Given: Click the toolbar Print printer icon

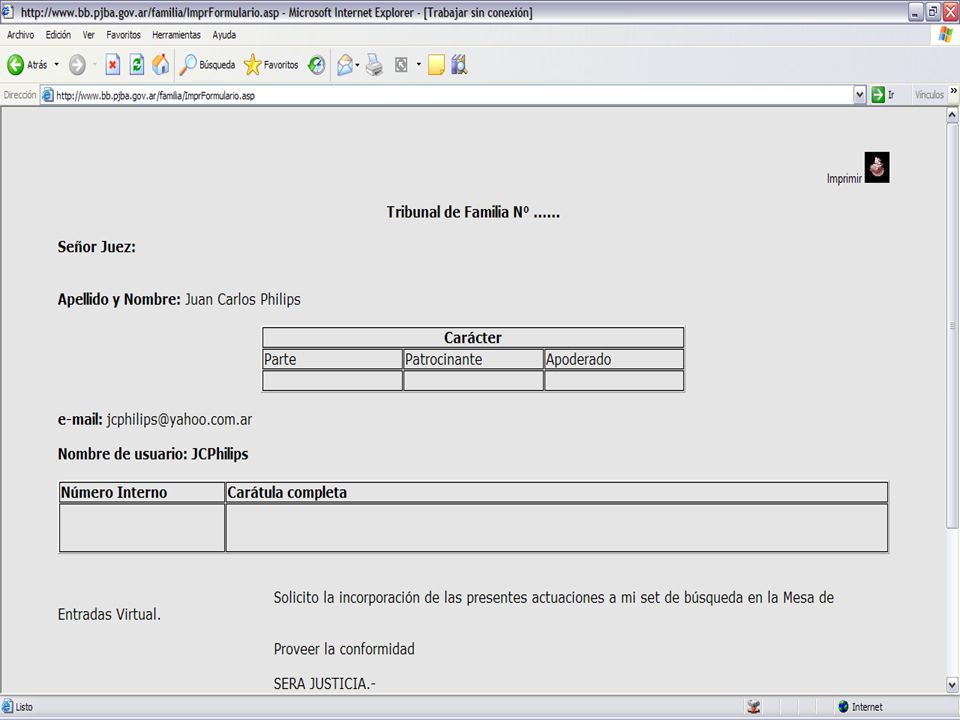Looking at the screenshot, I should pyautogui.click(x=374, y=64).
